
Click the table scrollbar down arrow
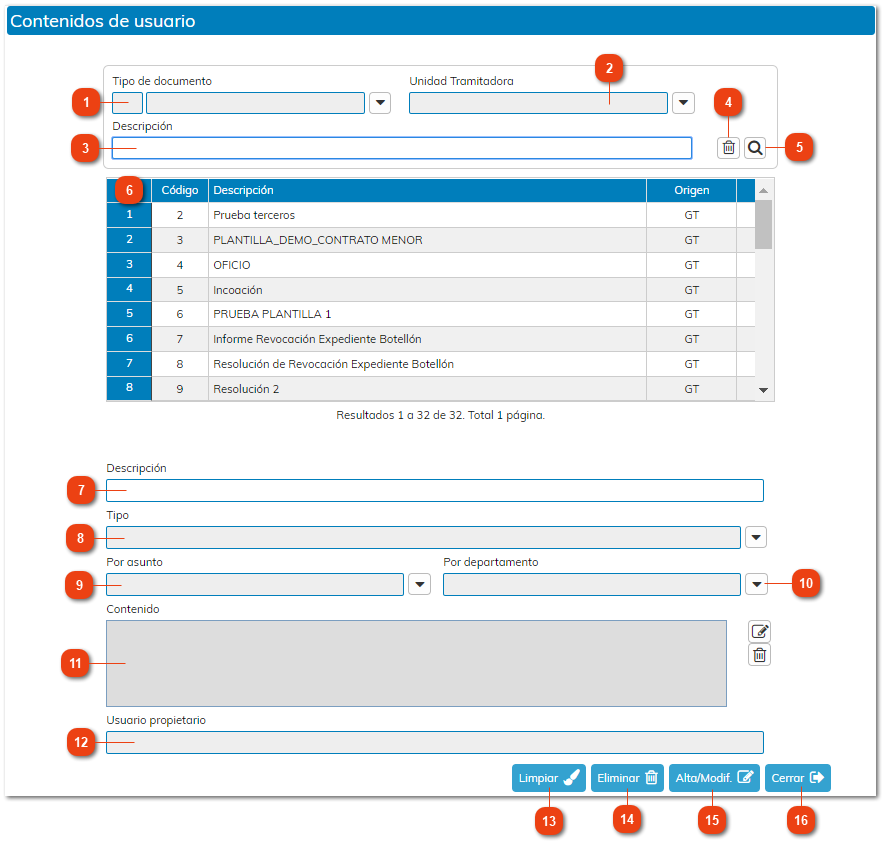[764, 390]
